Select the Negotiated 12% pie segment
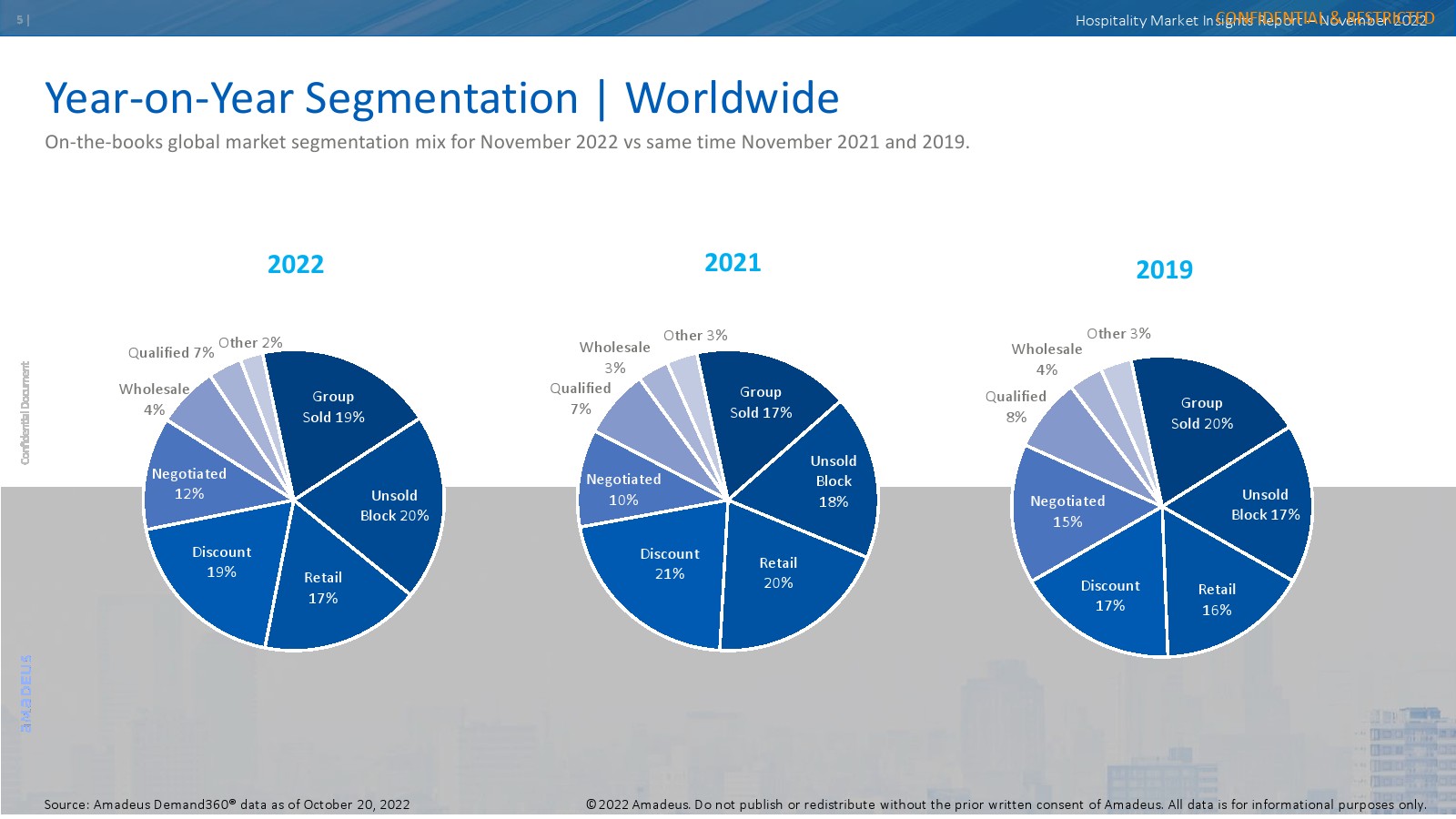1456x819 pixels. click(x=189, y=484)
